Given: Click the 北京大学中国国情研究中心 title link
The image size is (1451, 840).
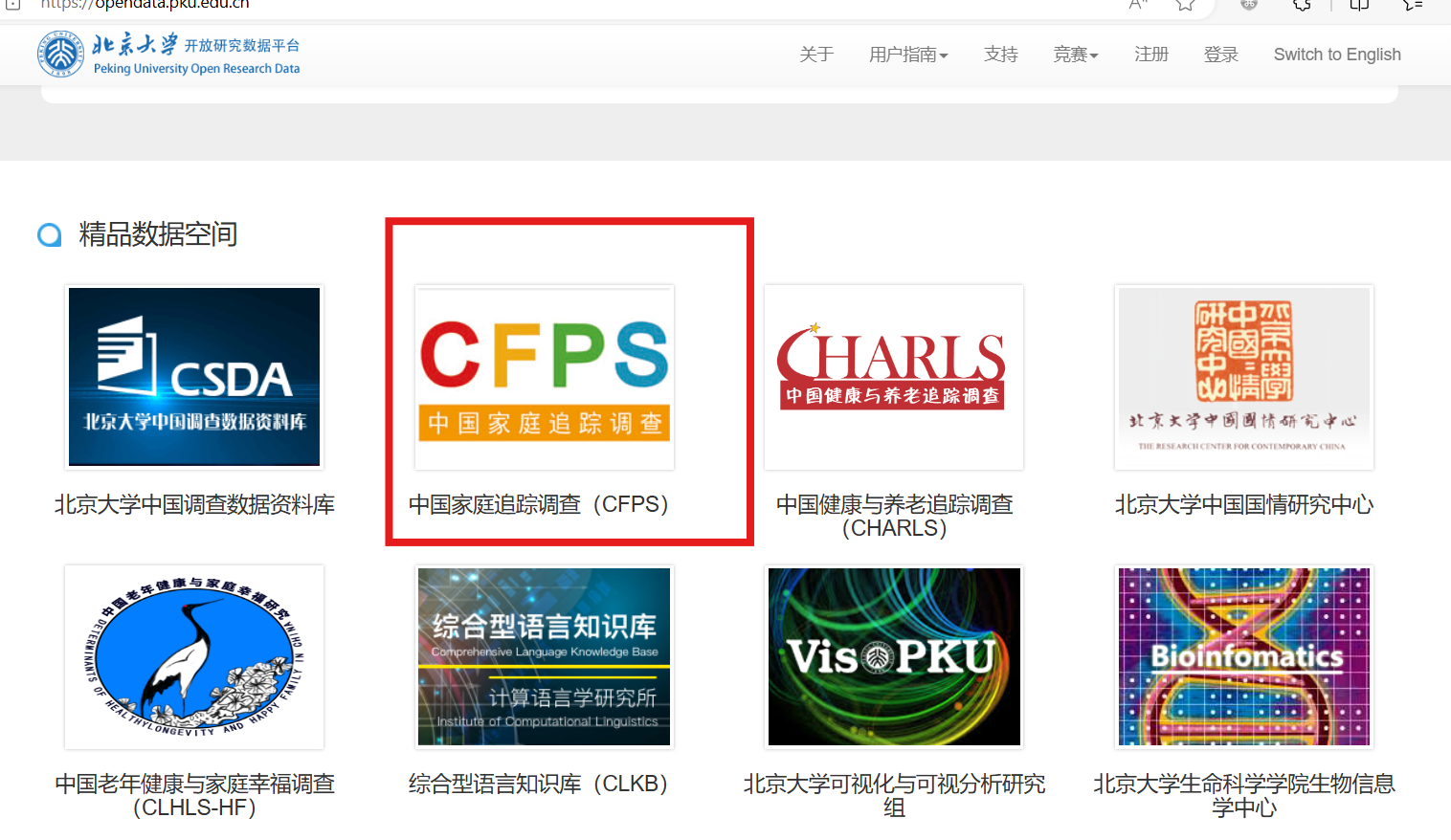Looking at the screenshot, I should click(1244, 504).
